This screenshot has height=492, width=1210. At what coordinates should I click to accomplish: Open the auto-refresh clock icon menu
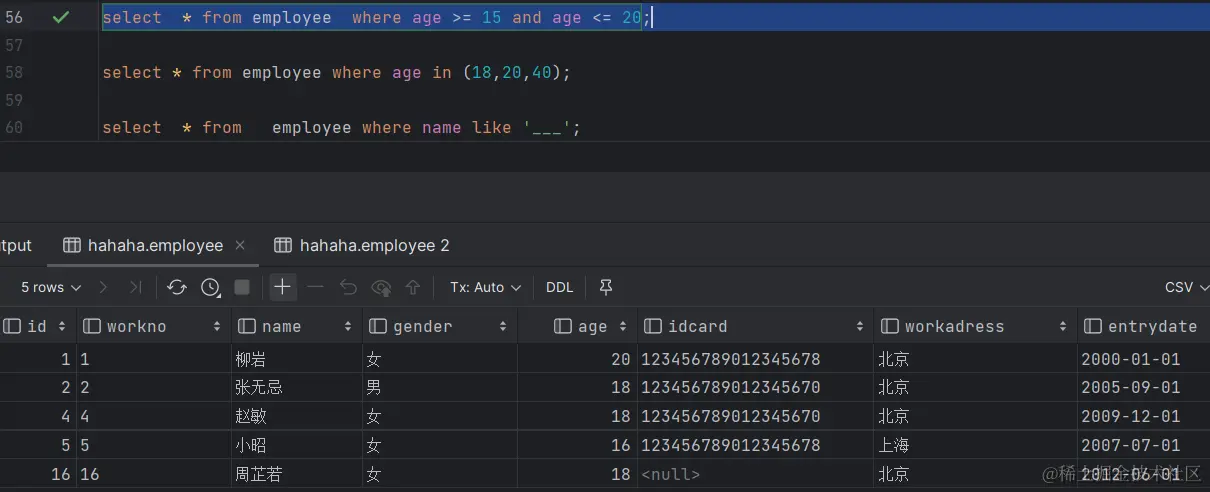click(210, 287)
